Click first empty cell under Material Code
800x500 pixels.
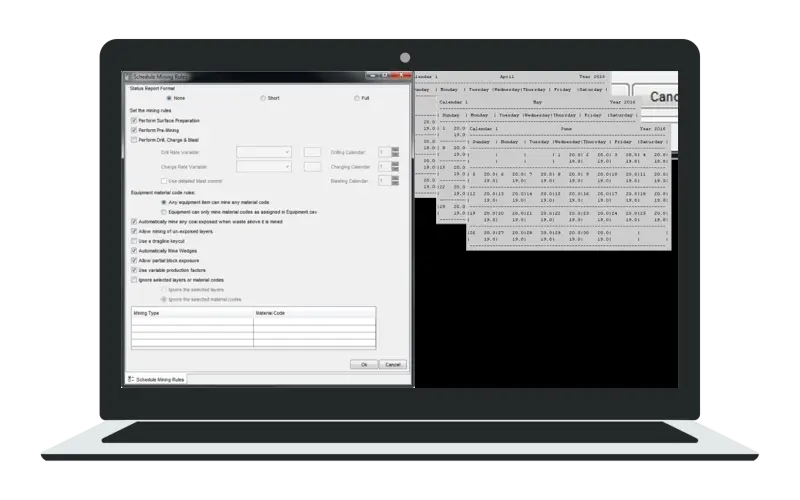point(314,321)
